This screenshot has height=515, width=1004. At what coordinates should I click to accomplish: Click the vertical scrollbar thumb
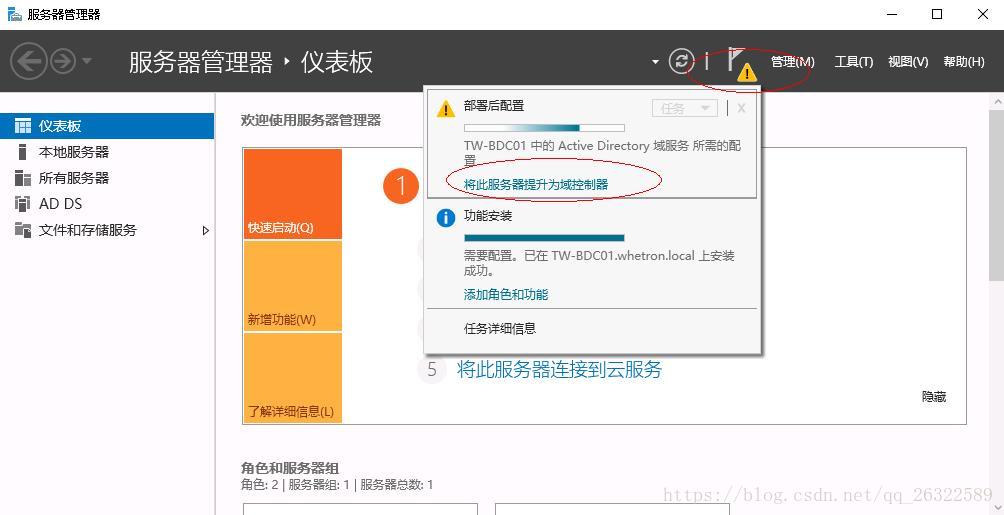[997, 195]
